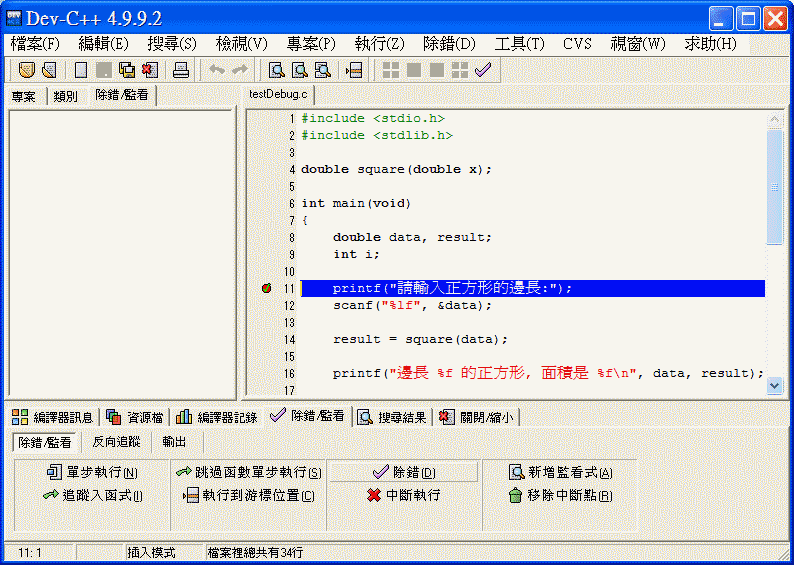
Task: Select the testDebug.c file tab
Action: [277, 95]
